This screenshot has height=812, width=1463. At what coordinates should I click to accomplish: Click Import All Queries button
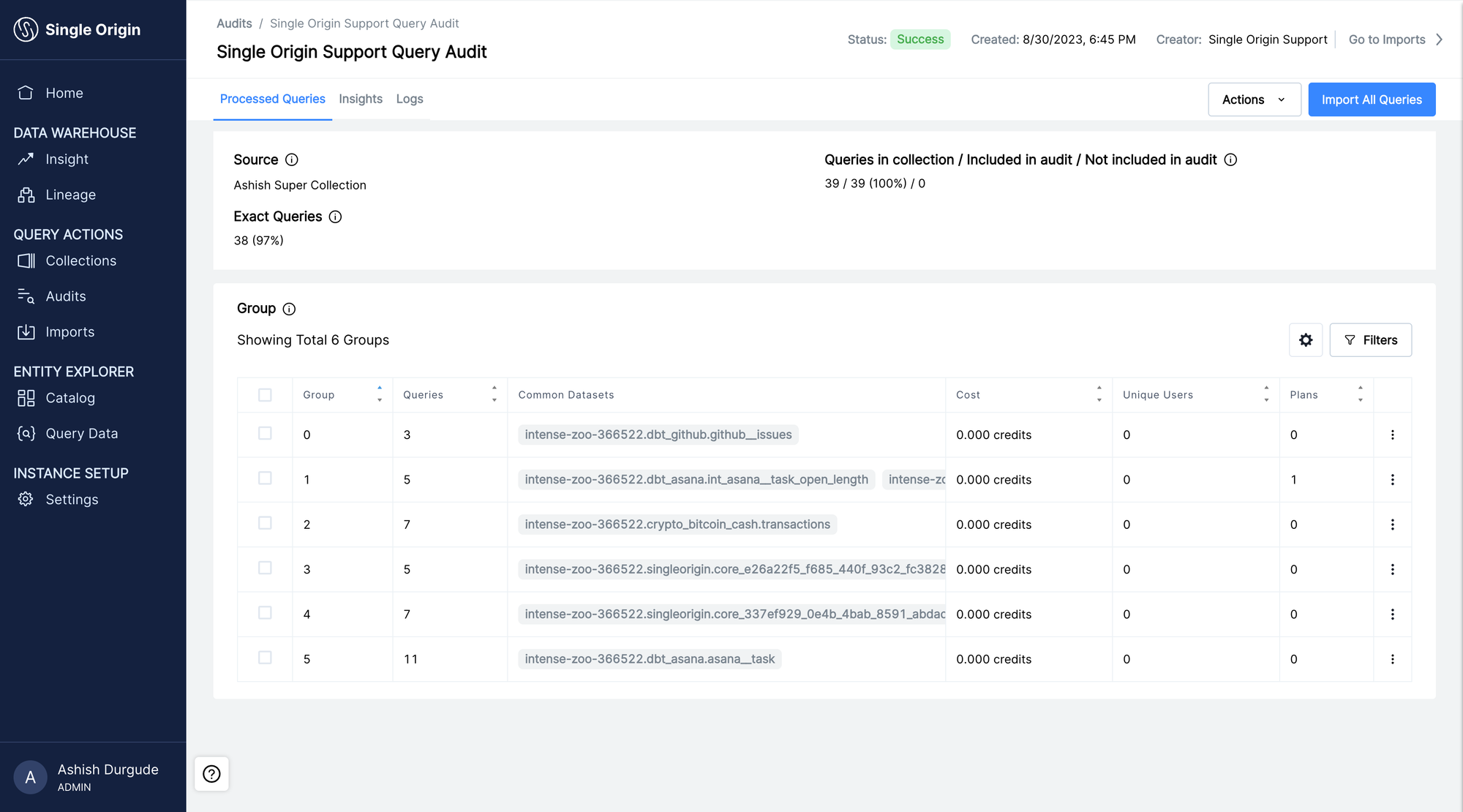[1372, 99]
